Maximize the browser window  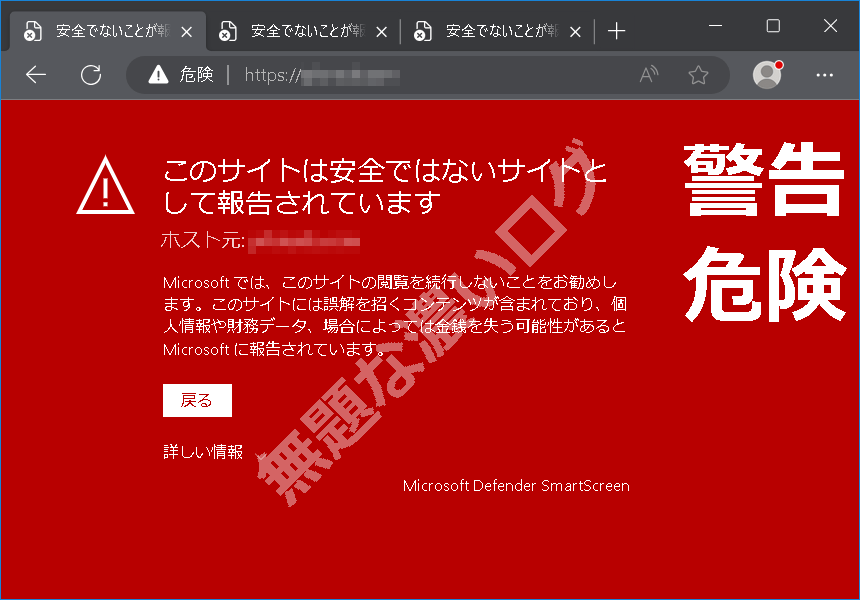773,26
